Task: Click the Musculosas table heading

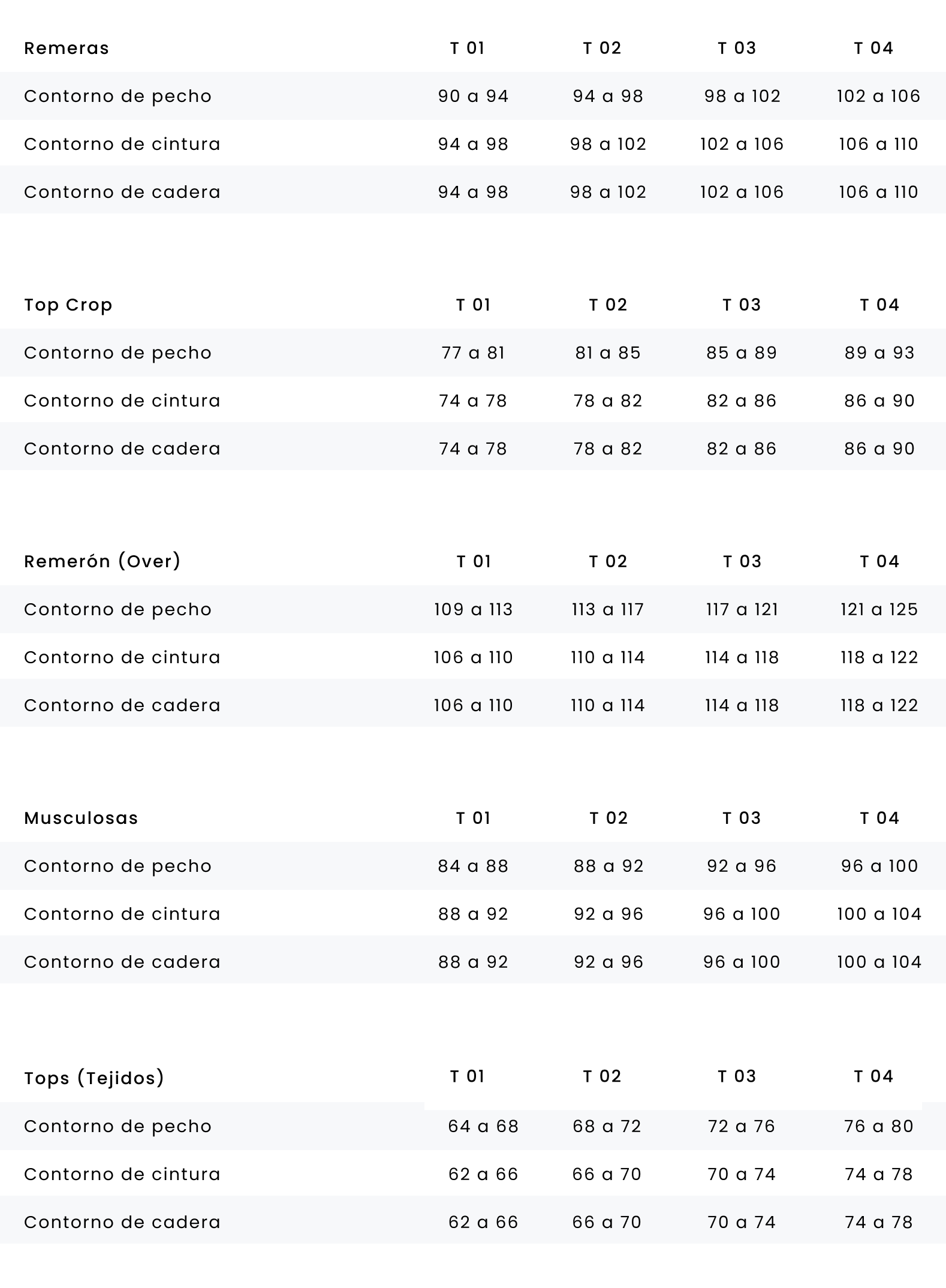Action: [81, 818]
